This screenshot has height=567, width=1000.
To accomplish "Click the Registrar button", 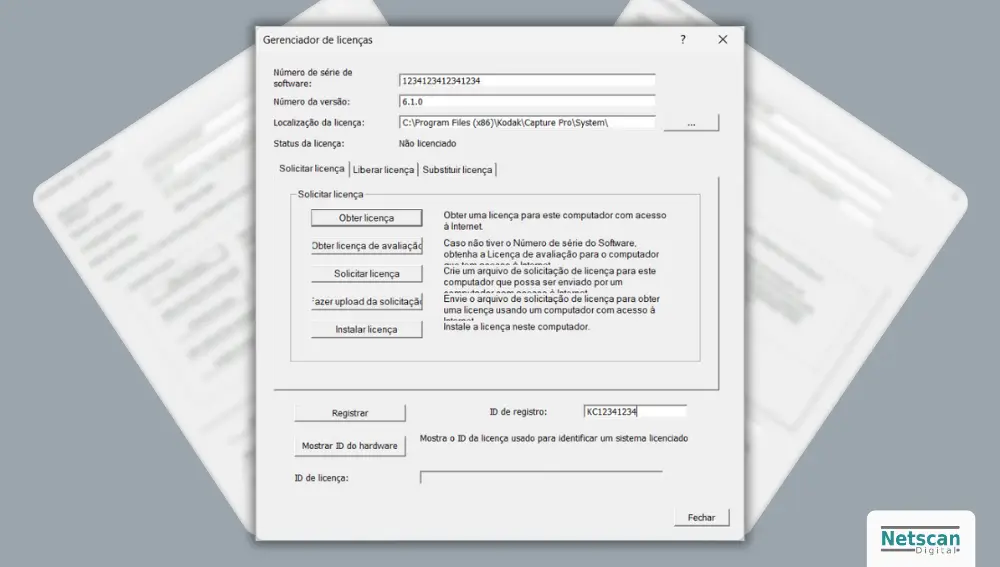I will (349, 413).
